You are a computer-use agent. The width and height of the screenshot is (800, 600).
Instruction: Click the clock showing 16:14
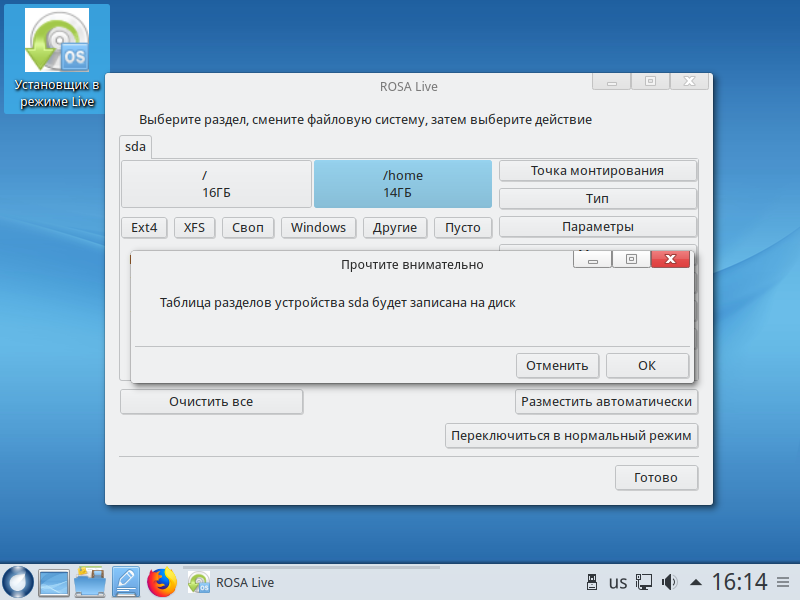(x=739, y=582)
